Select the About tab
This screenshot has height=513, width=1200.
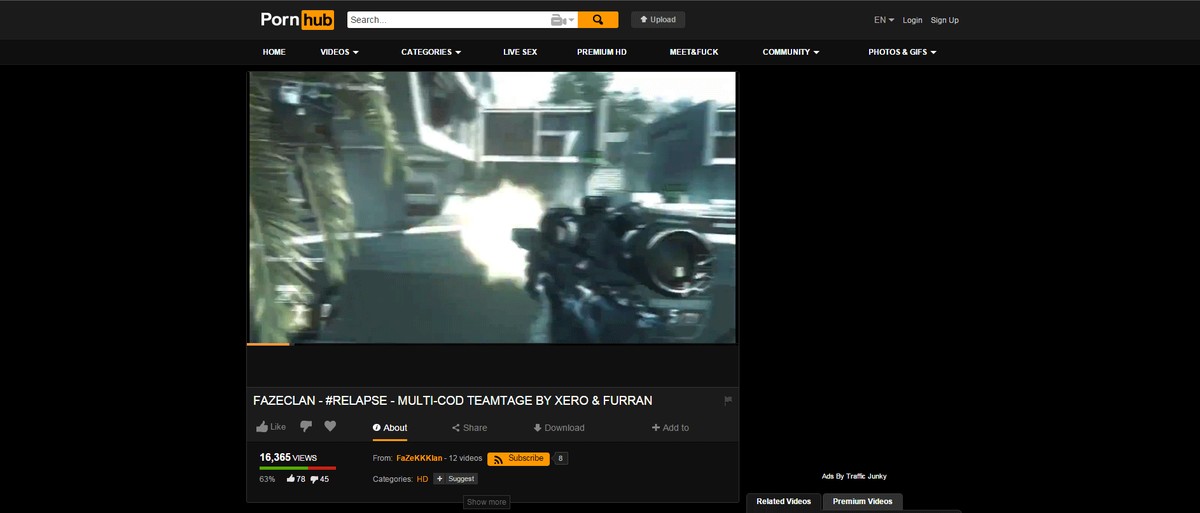(390, 428)
